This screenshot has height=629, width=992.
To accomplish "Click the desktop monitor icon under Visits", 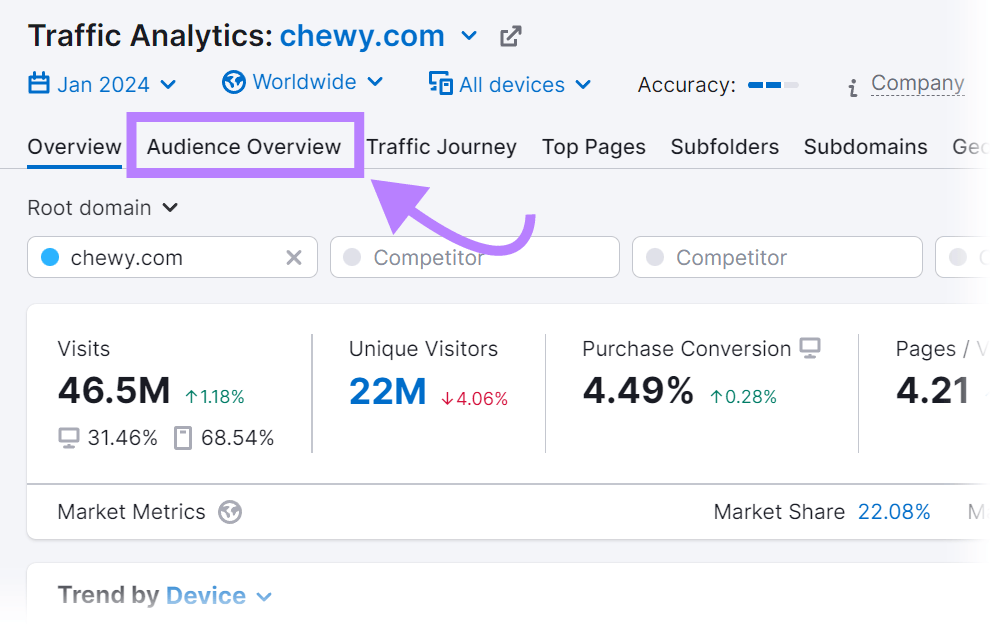I will point(67,437).
